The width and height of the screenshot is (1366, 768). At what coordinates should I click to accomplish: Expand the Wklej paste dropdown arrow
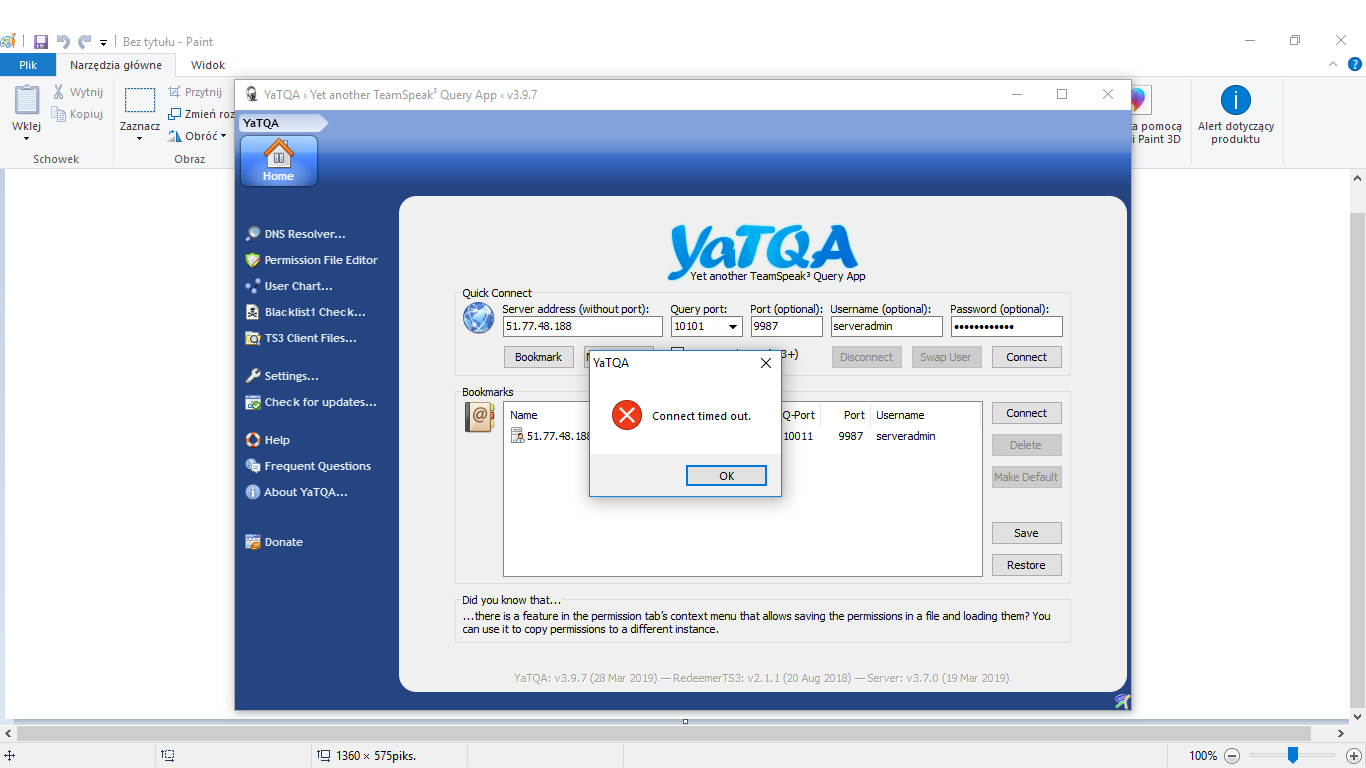26,138
